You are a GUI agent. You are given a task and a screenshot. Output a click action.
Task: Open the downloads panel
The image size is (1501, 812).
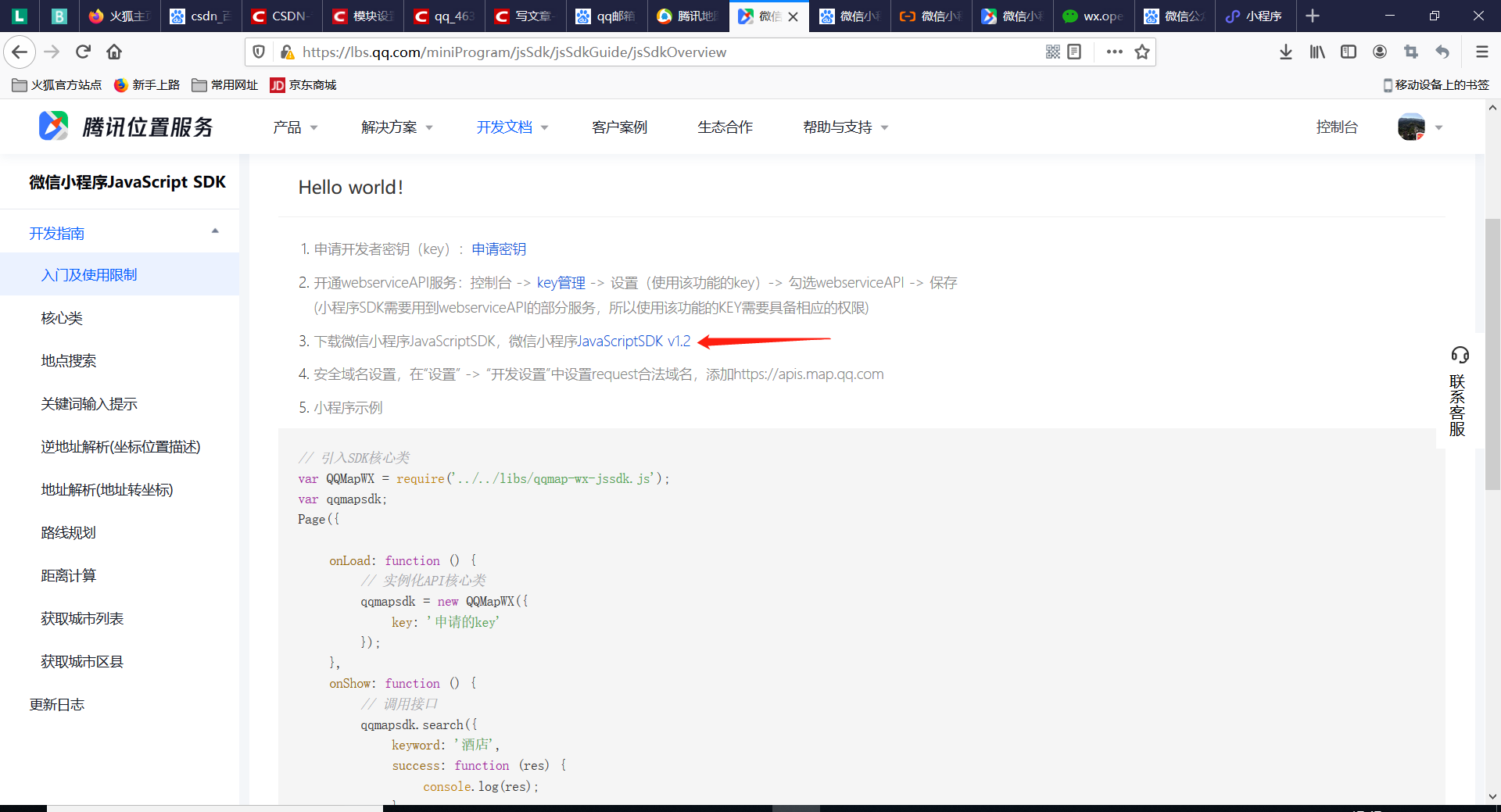click(1286, 52)
